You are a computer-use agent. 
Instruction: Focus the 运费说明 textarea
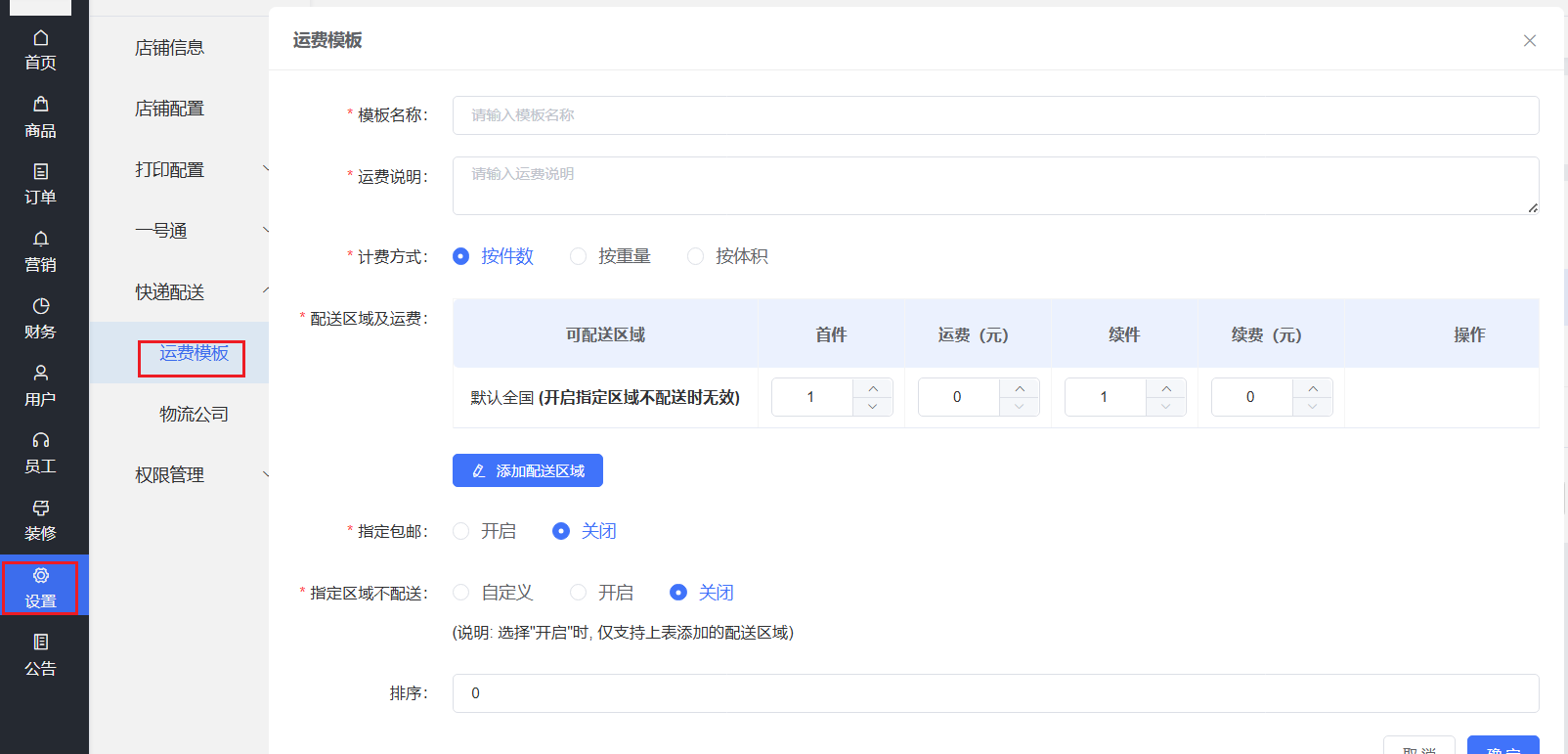(x=996, y=186)
